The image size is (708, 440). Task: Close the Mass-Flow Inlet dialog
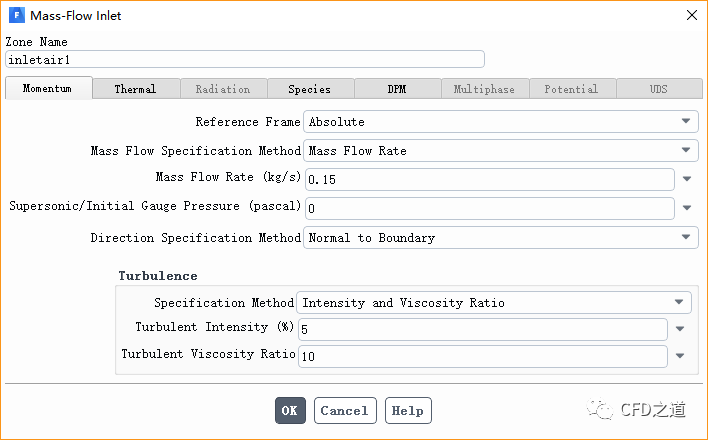(690, 16)
